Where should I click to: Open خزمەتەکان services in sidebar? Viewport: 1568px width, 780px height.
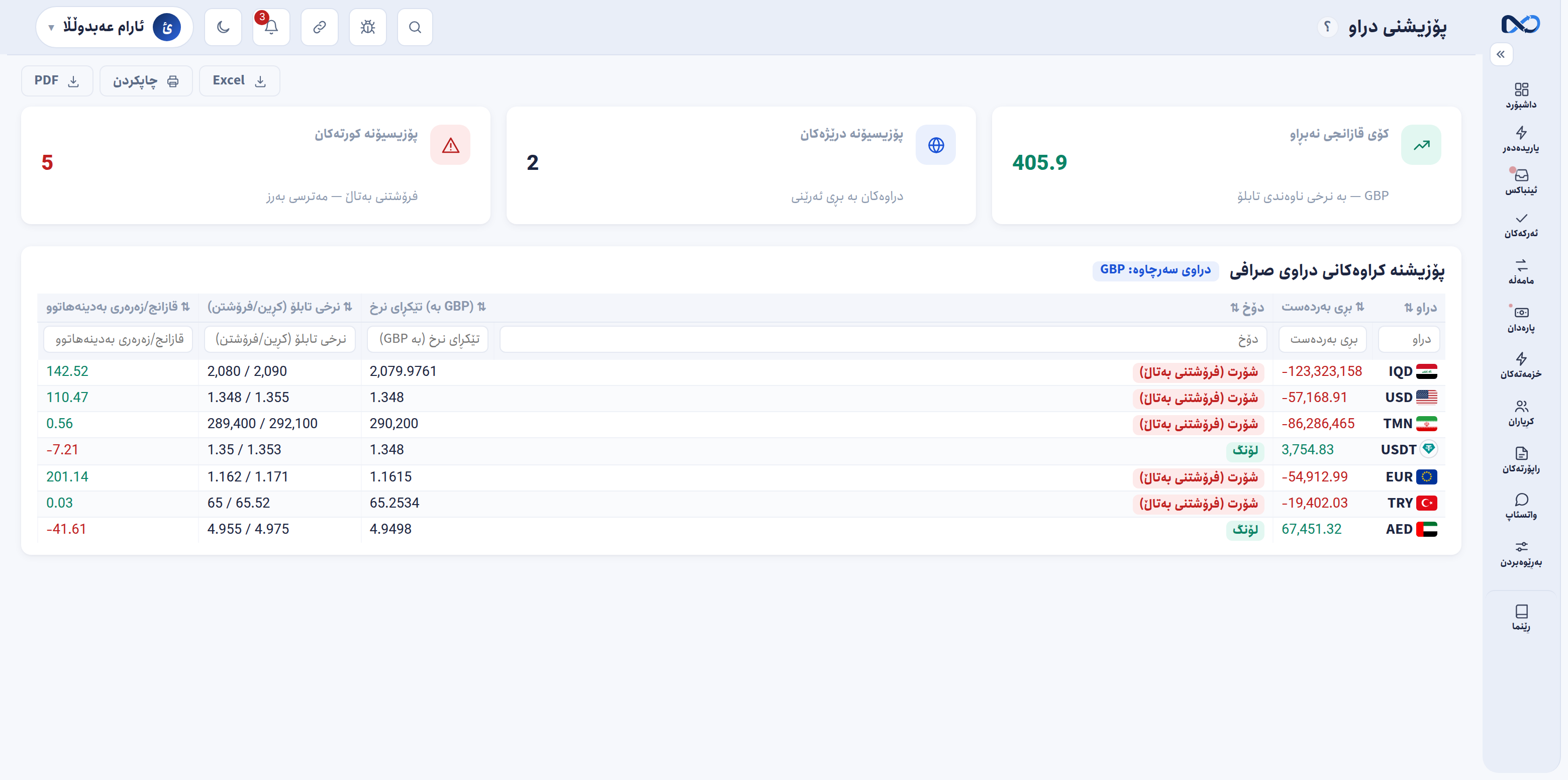point(1521,365)
